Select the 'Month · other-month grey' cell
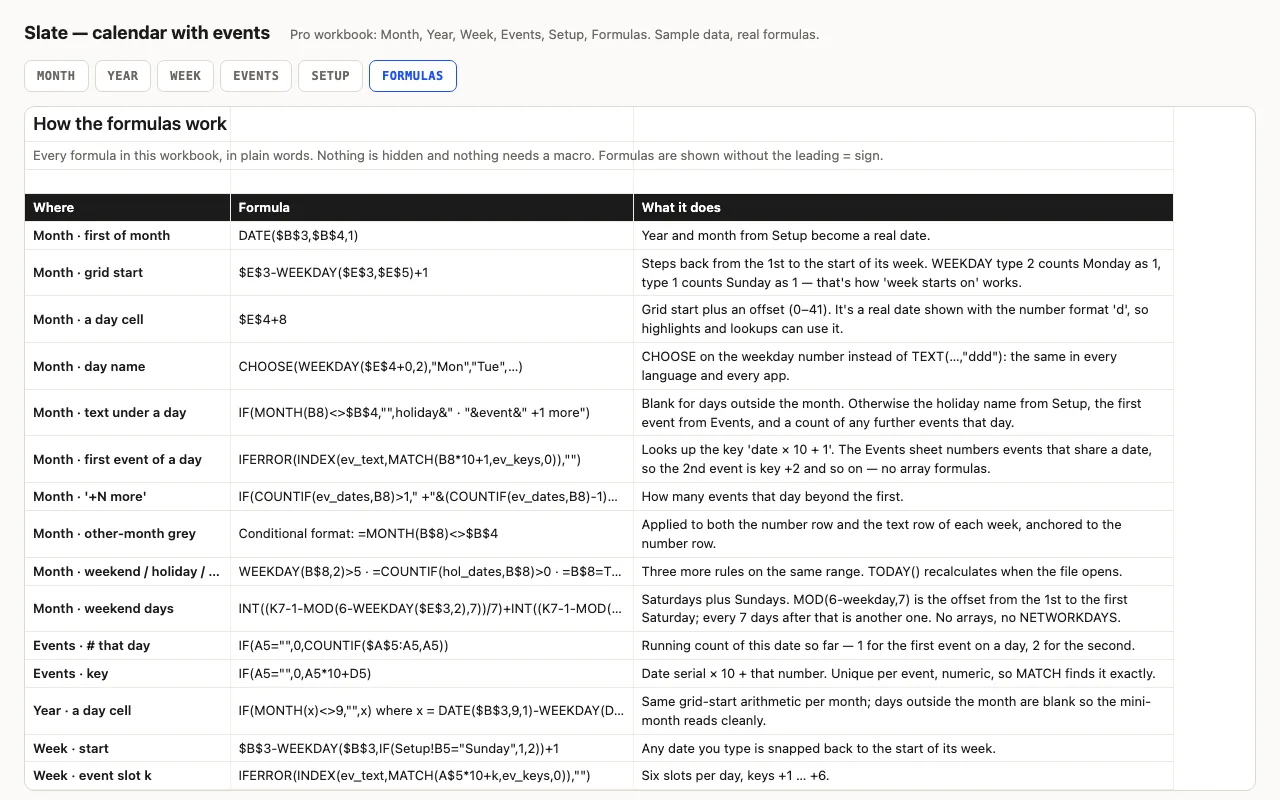The image size is (1280, 800). click(x=128, y=533)
